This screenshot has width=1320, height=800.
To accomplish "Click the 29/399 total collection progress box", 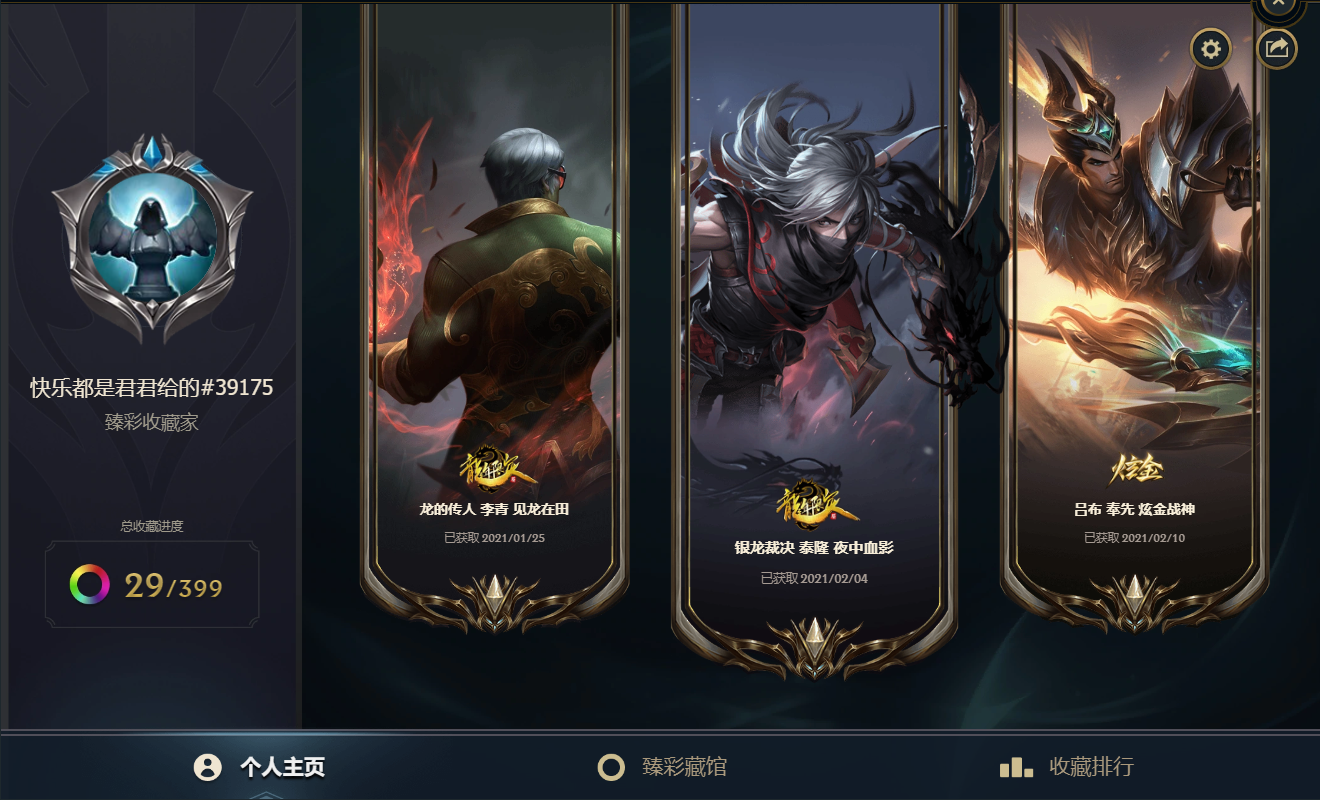I will pos(152,585).
